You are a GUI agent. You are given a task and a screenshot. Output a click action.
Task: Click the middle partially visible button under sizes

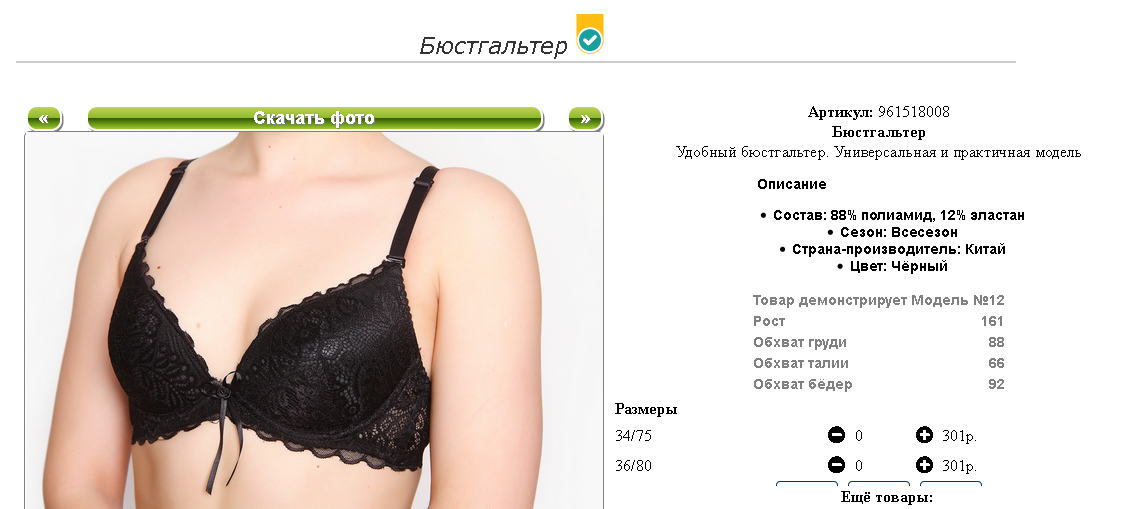(879, 484)
